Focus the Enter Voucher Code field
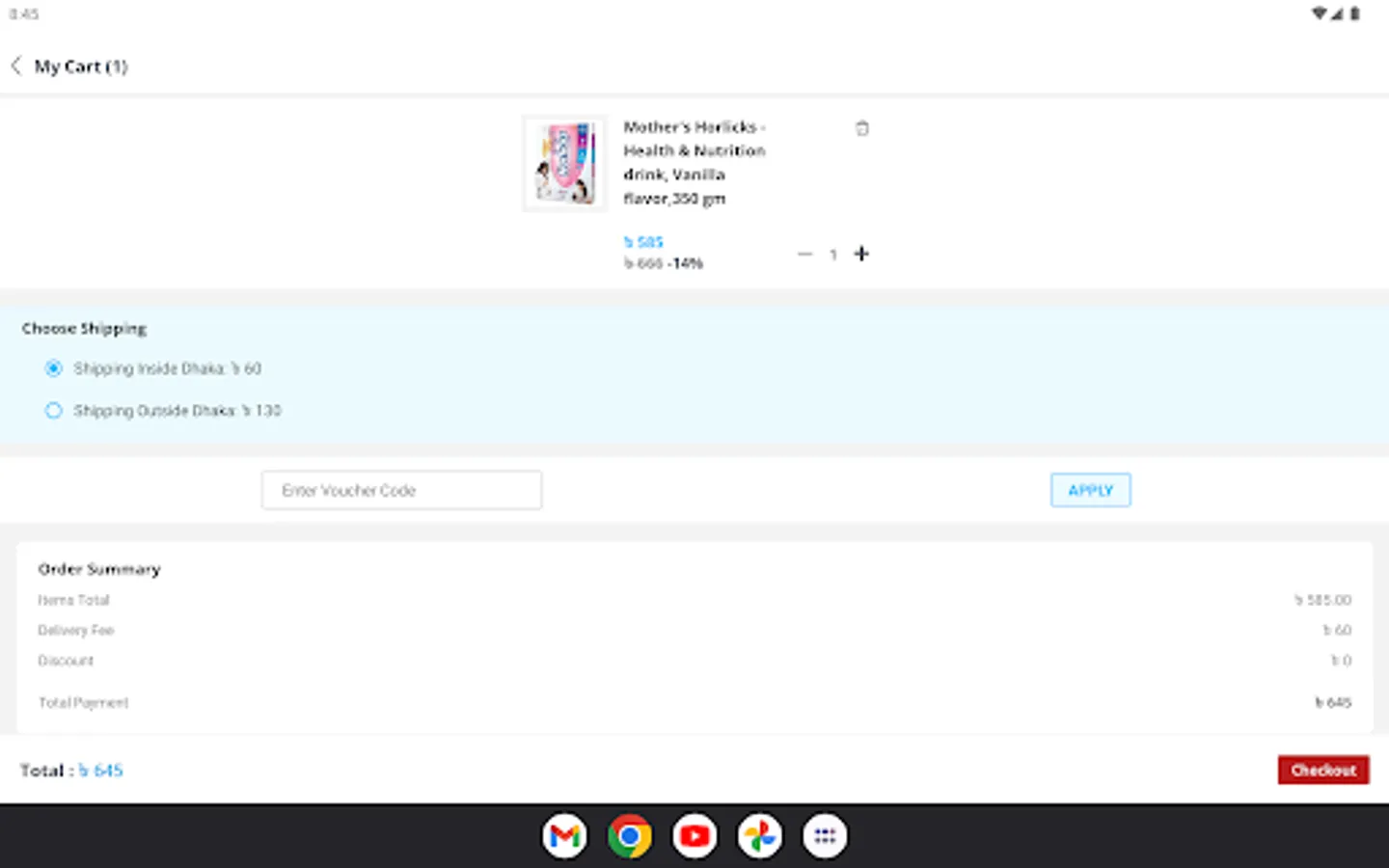 click(401, 490)
